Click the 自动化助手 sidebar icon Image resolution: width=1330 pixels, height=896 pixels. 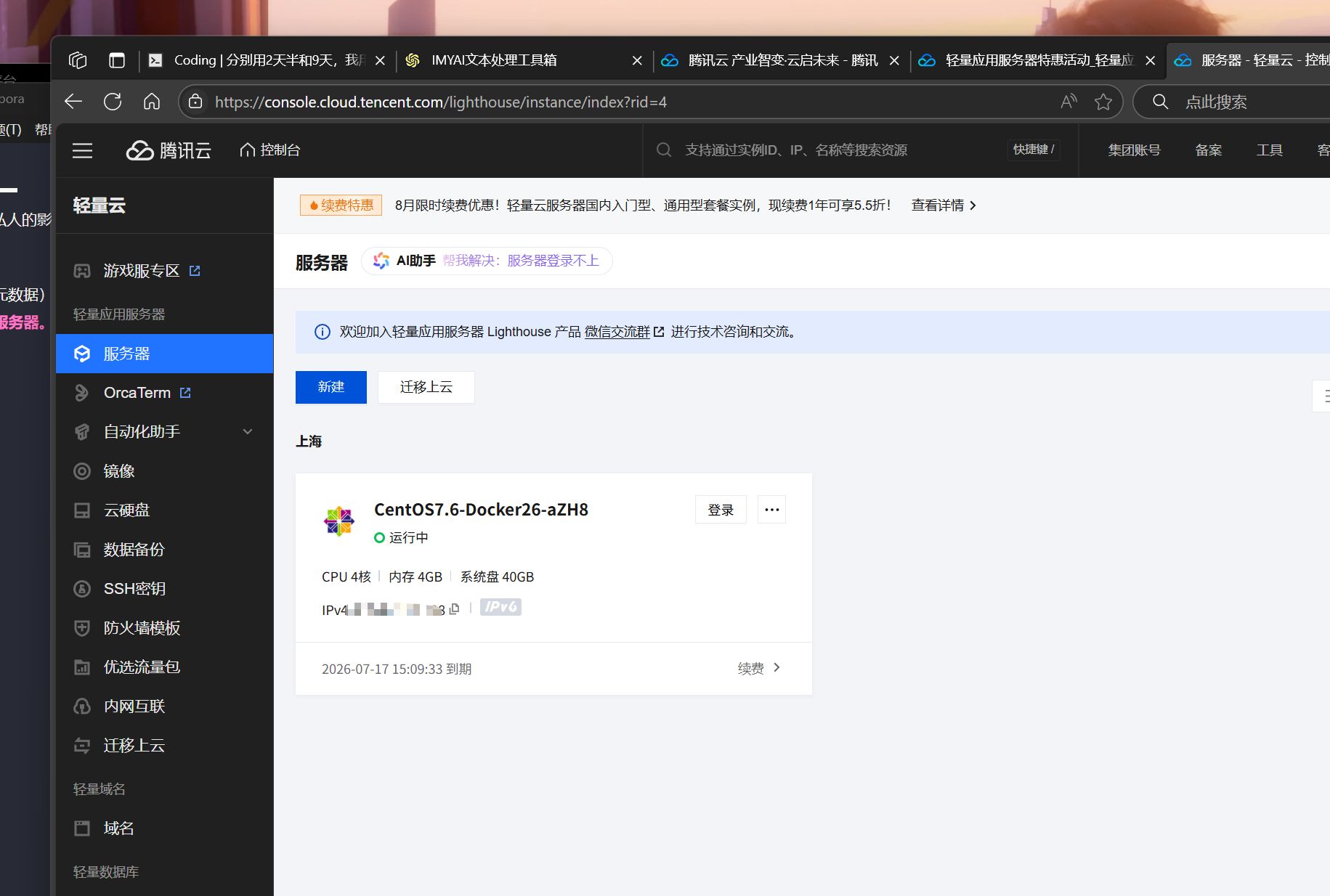[82, 432]
